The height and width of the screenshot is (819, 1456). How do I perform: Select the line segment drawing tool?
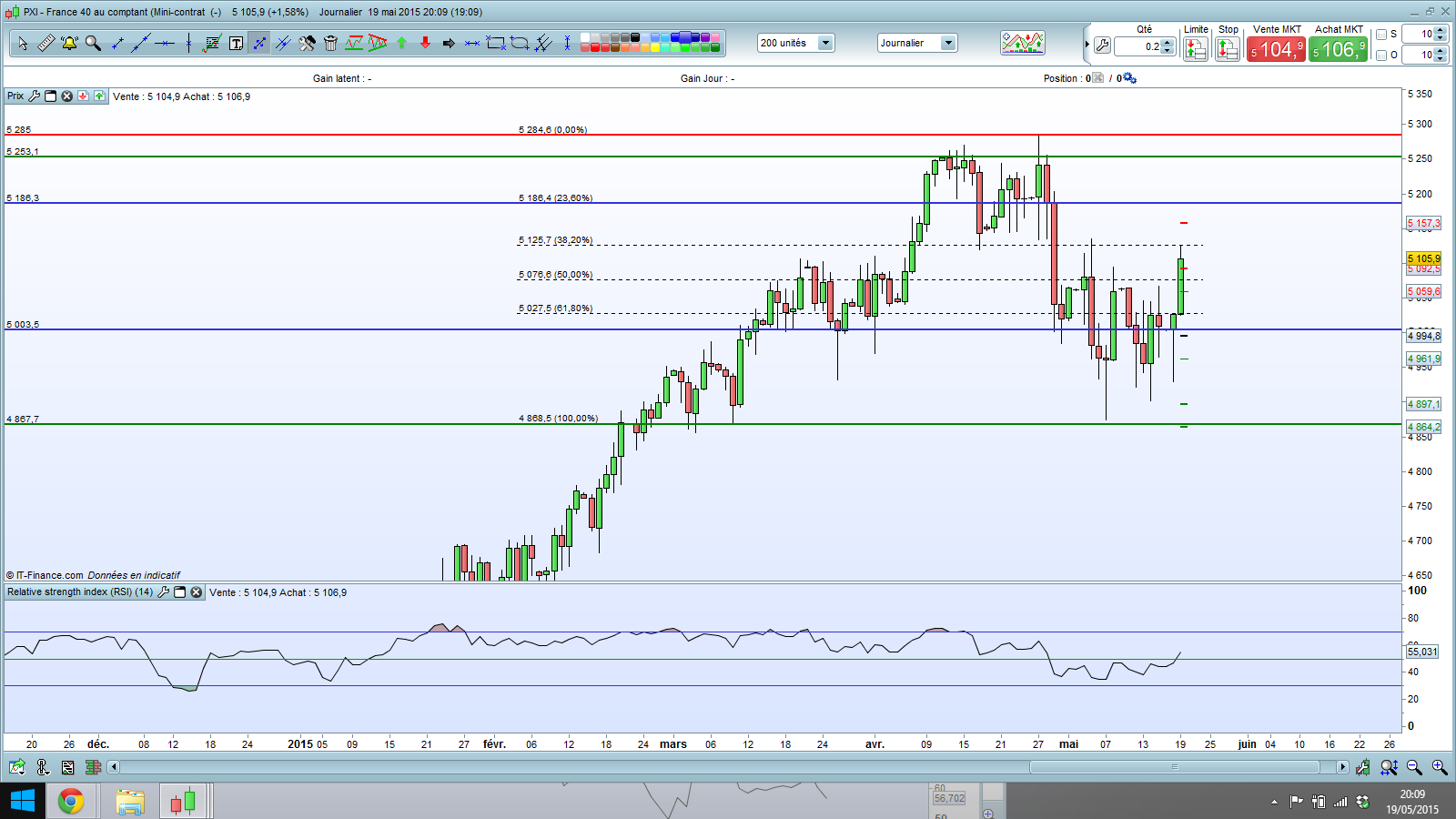117,43
